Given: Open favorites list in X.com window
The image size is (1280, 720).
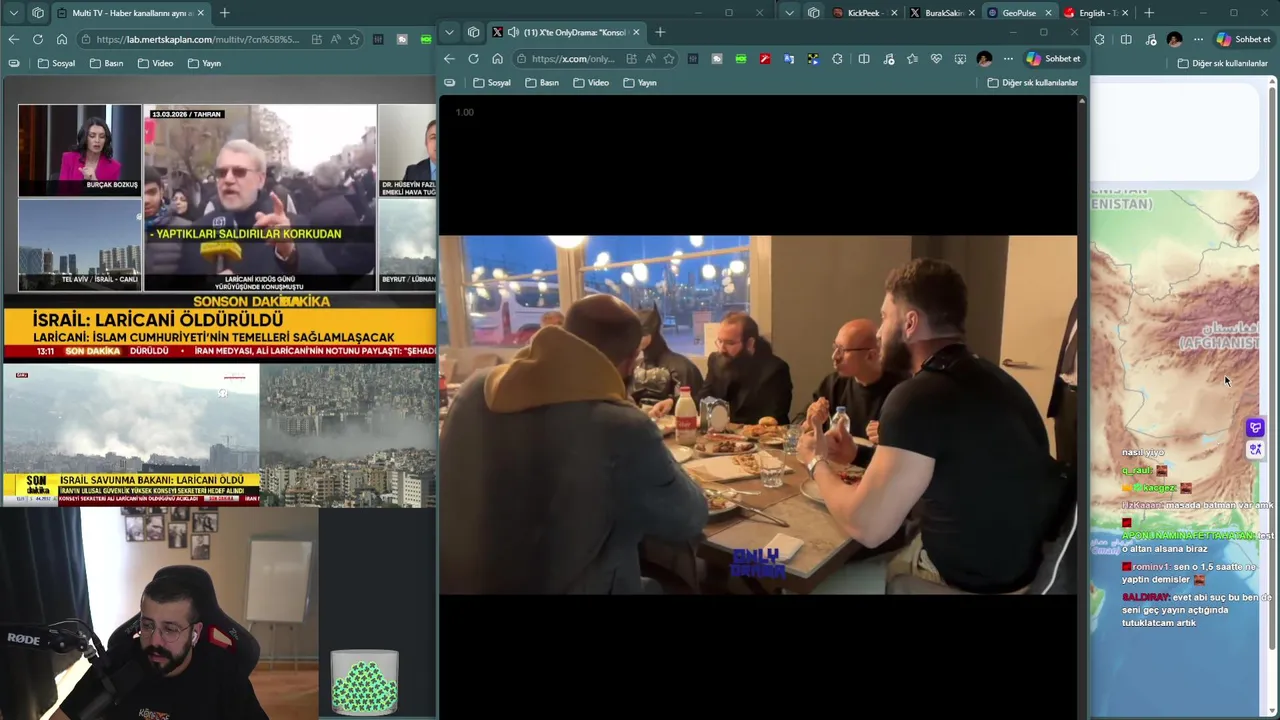Looking at the screenshot, I should [912, 59].
